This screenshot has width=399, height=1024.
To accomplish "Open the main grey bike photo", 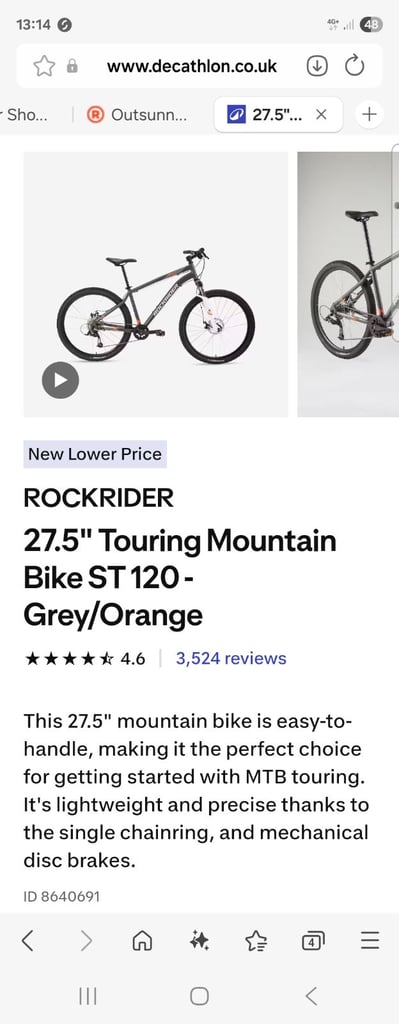I will (155, 284).
